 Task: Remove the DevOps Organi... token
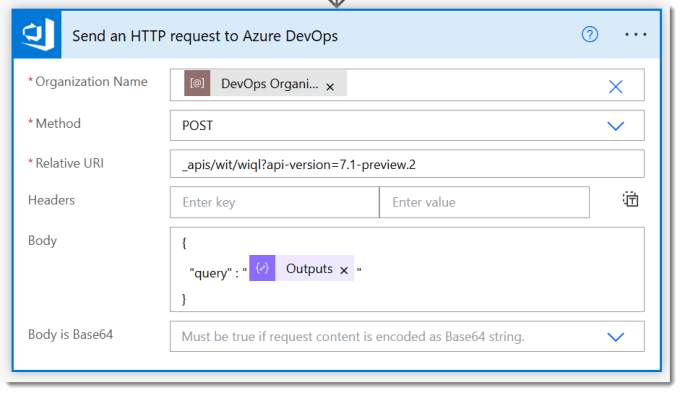coord(330,87)
